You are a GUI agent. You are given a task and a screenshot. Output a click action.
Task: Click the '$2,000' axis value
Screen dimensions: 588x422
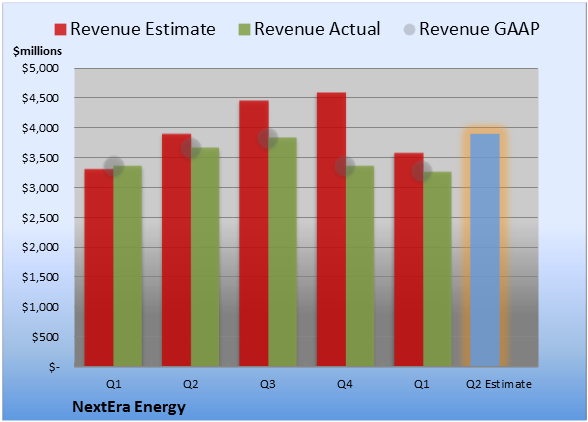(40, 247)
